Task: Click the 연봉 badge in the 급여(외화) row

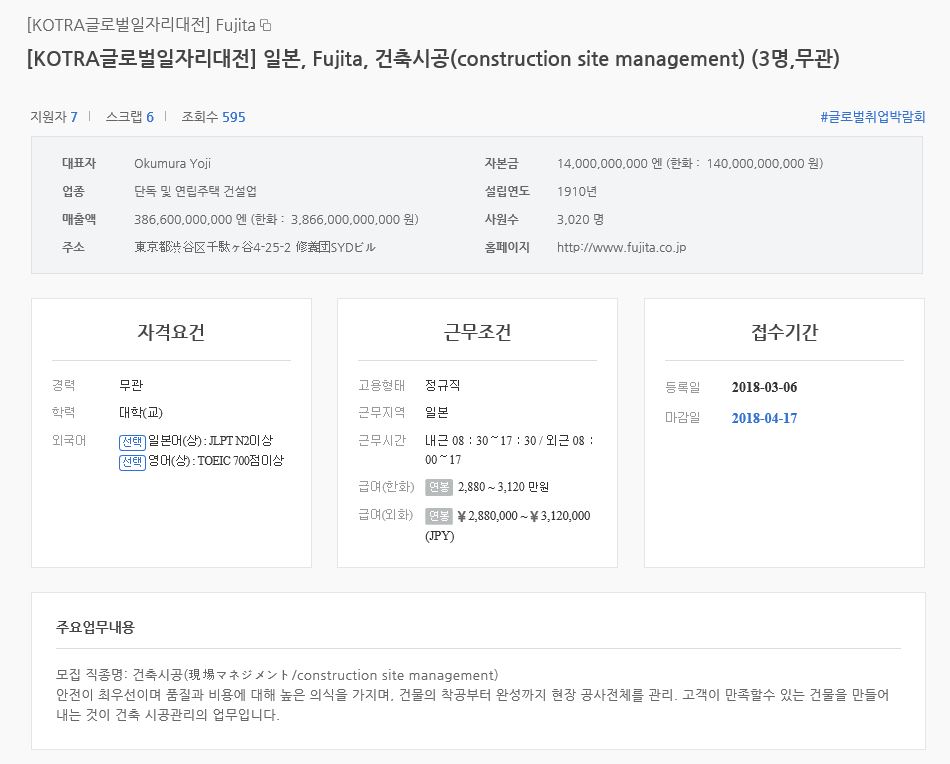Action: [439, 516]
